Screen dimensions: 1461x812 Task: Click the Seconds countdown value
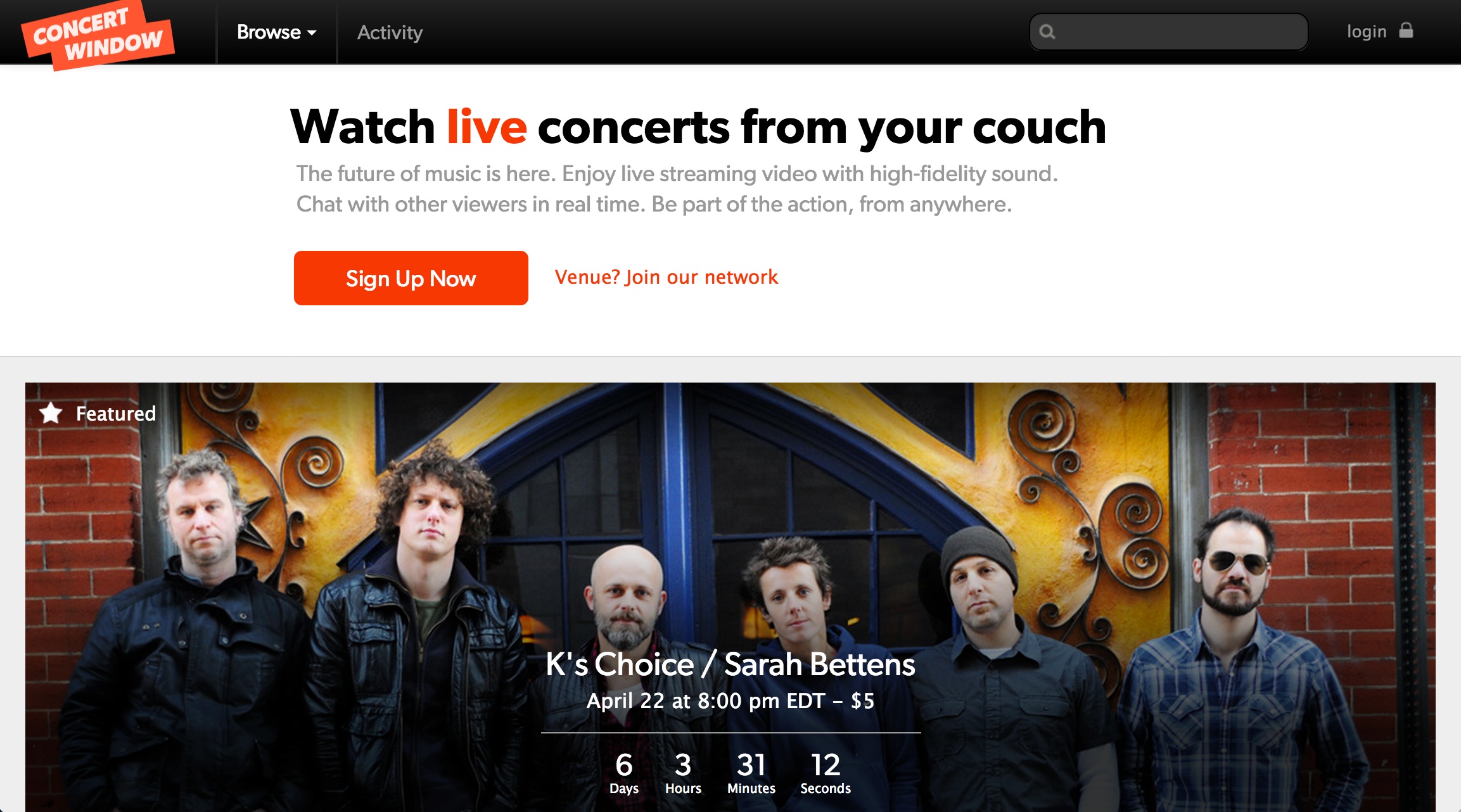click(x=826, y=764)
